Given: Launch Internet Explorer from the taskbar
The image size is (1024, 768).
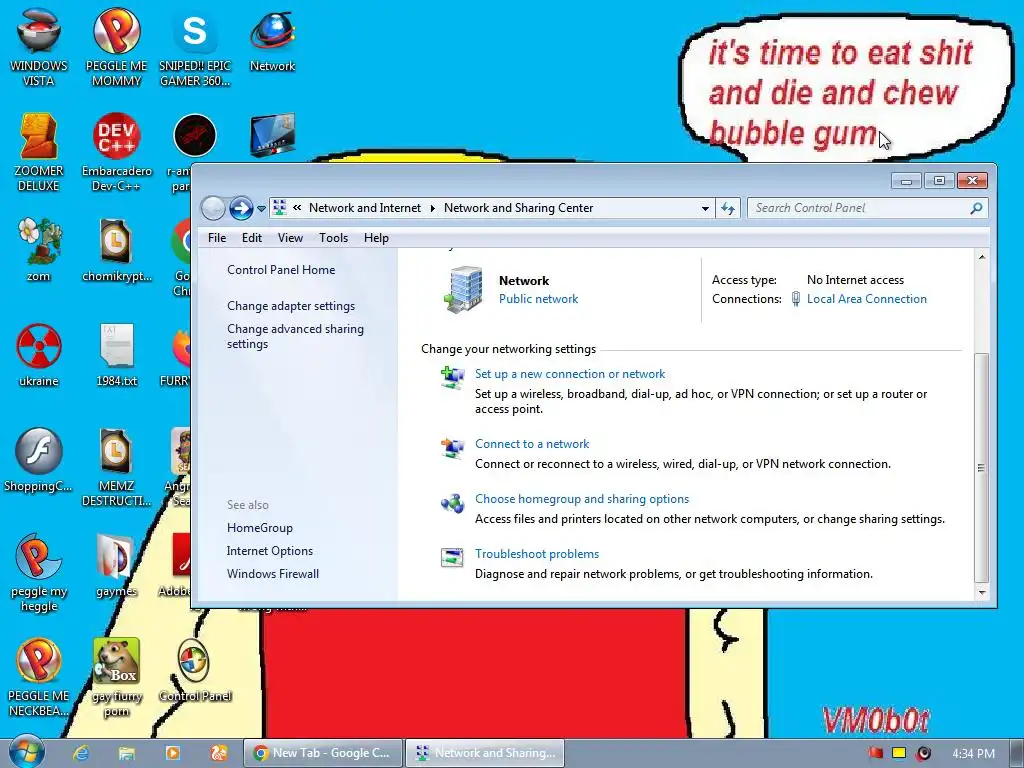Looking at the screenshot, I should 81,753.
